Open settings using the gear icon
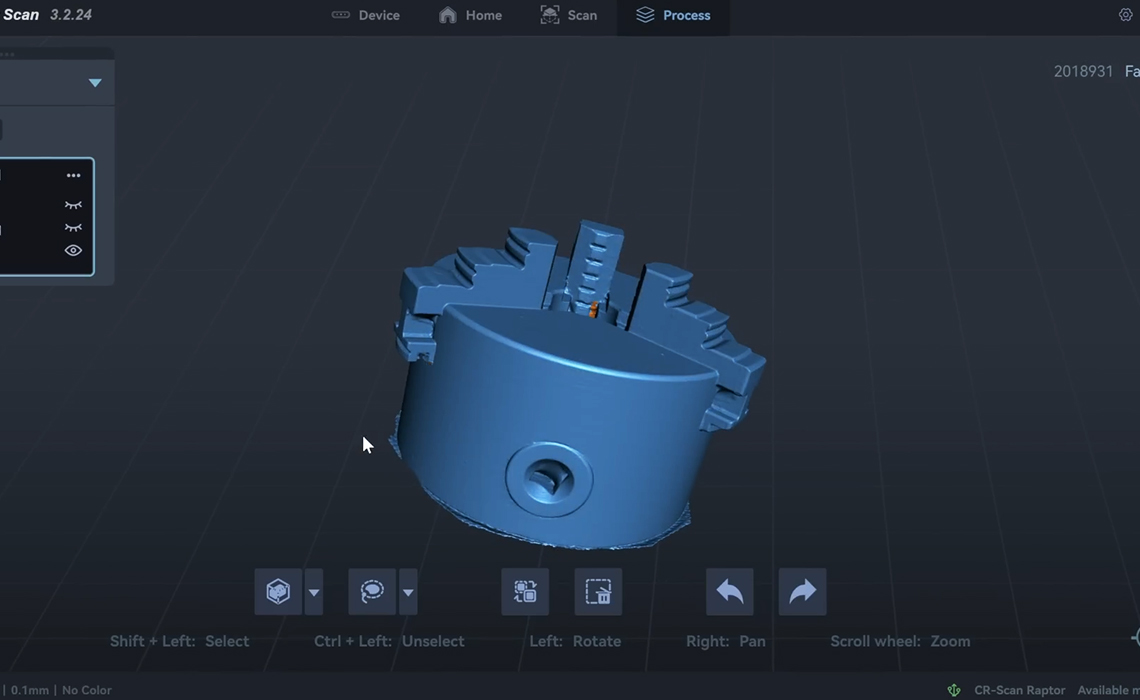 click(1125, 15)
